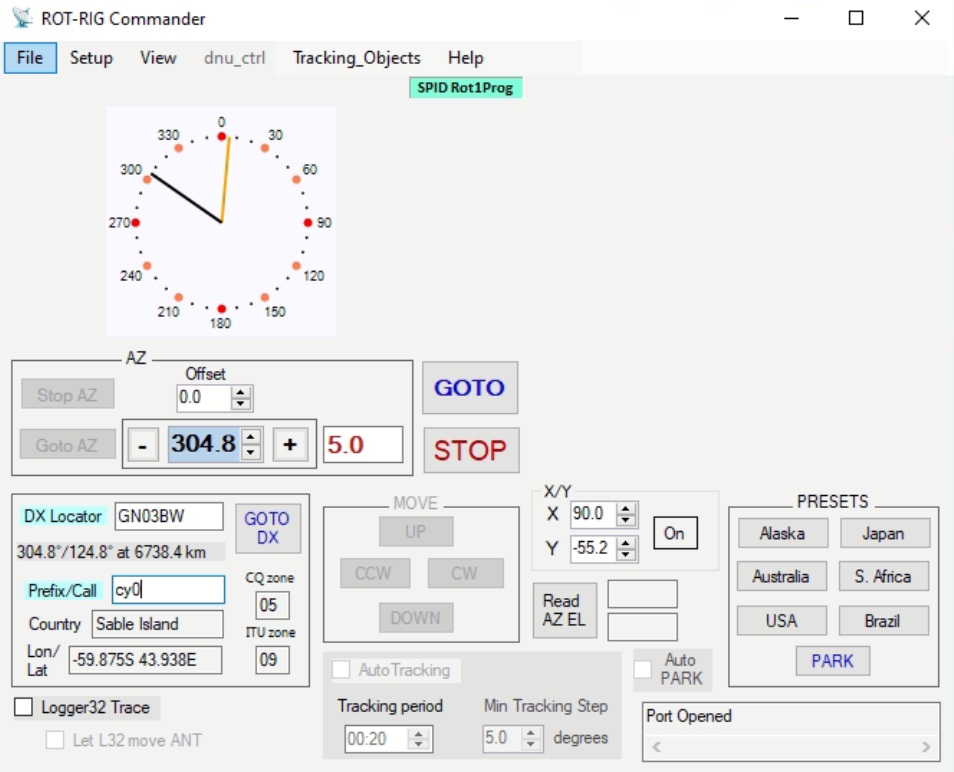
Task: Click the DX Locator field GN03BW
Action: pos(169,516)
